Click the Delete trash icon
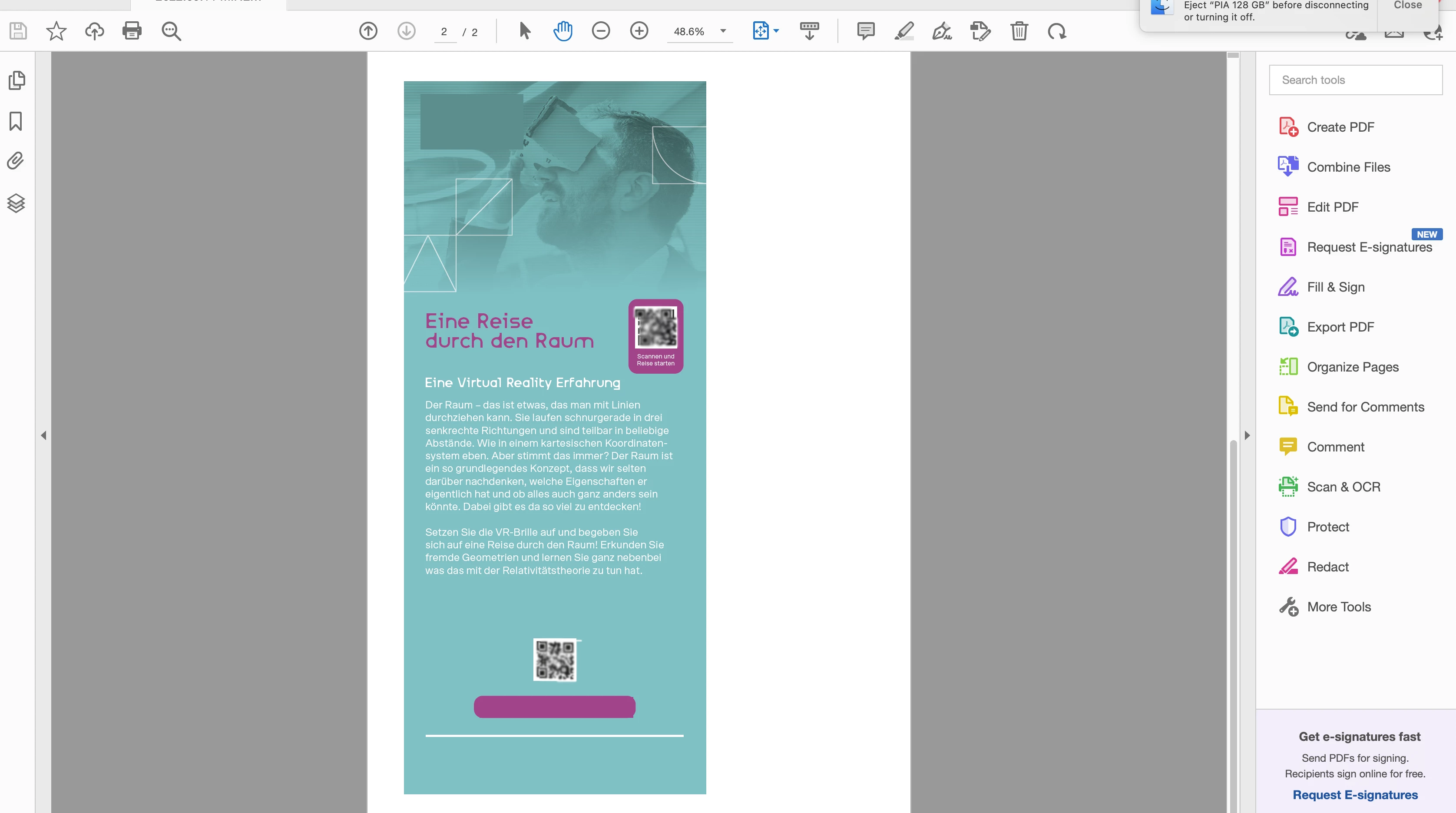 point(1019,30)
